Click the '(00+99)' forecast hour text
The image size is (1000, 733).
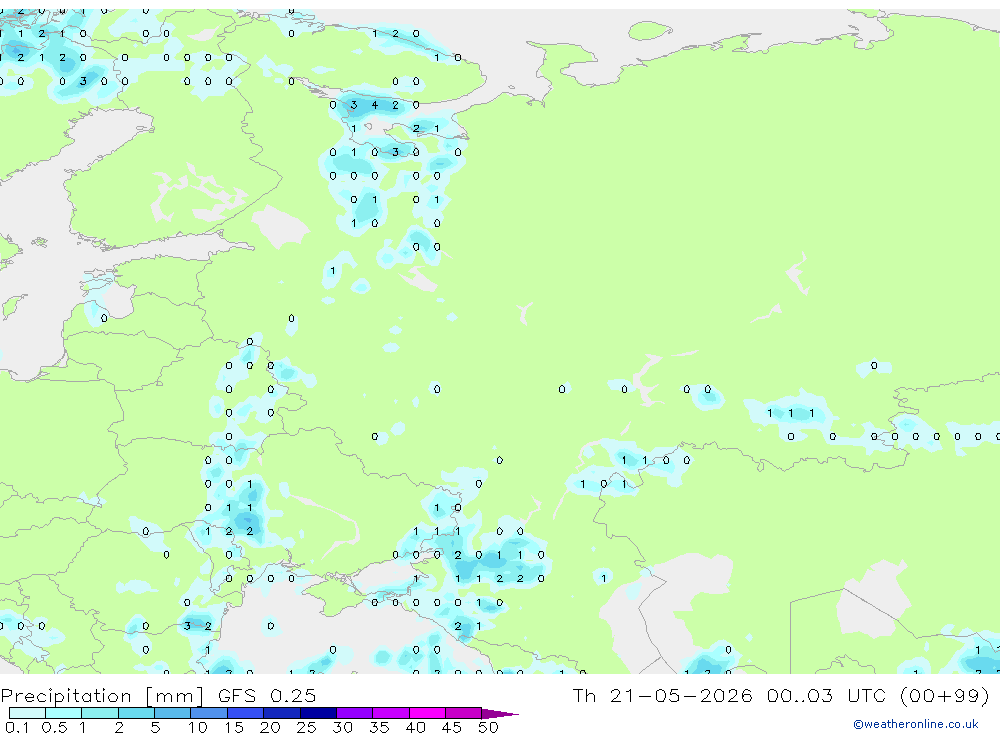[945, 695]
